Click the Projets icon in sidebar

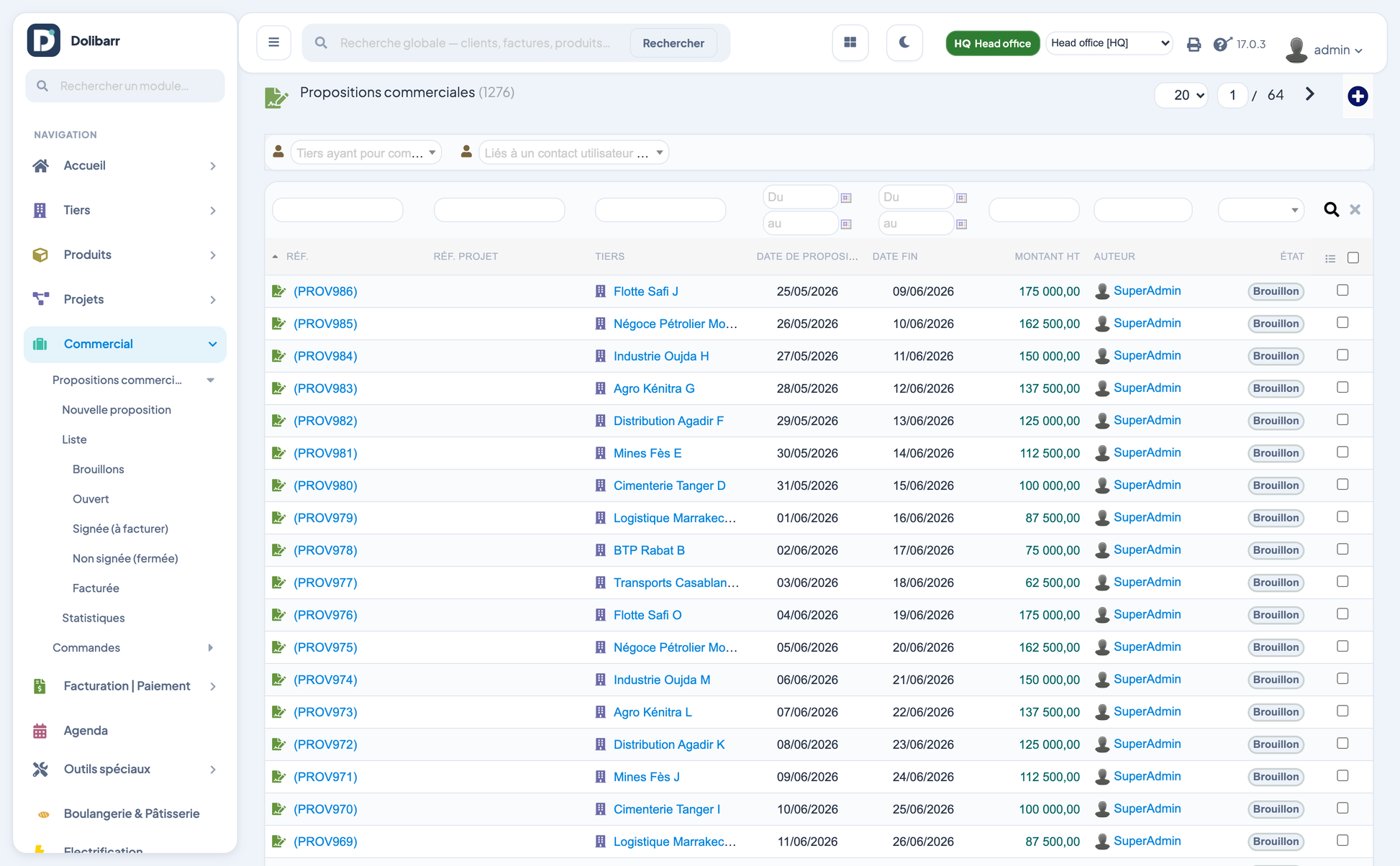pos(40,299)
